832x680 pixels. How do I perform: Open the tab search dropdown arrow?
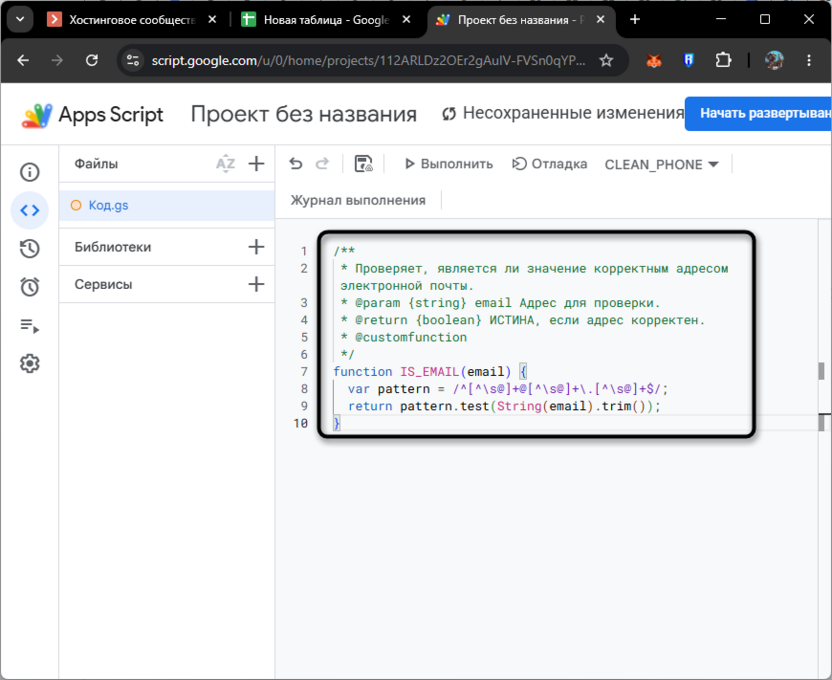(20, 20)
